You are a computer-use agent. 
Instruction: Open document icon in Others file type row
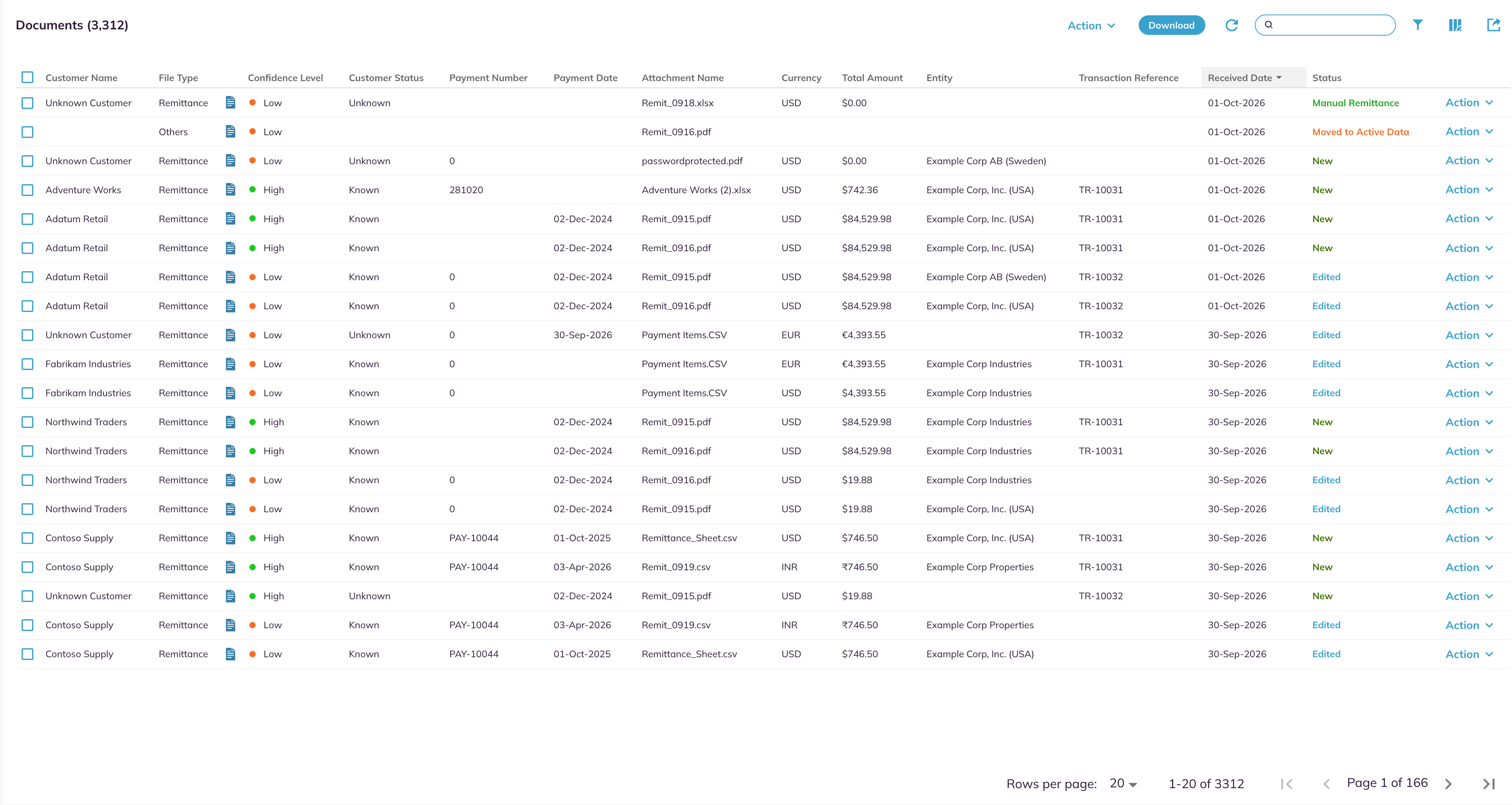(x=231, y=131)
